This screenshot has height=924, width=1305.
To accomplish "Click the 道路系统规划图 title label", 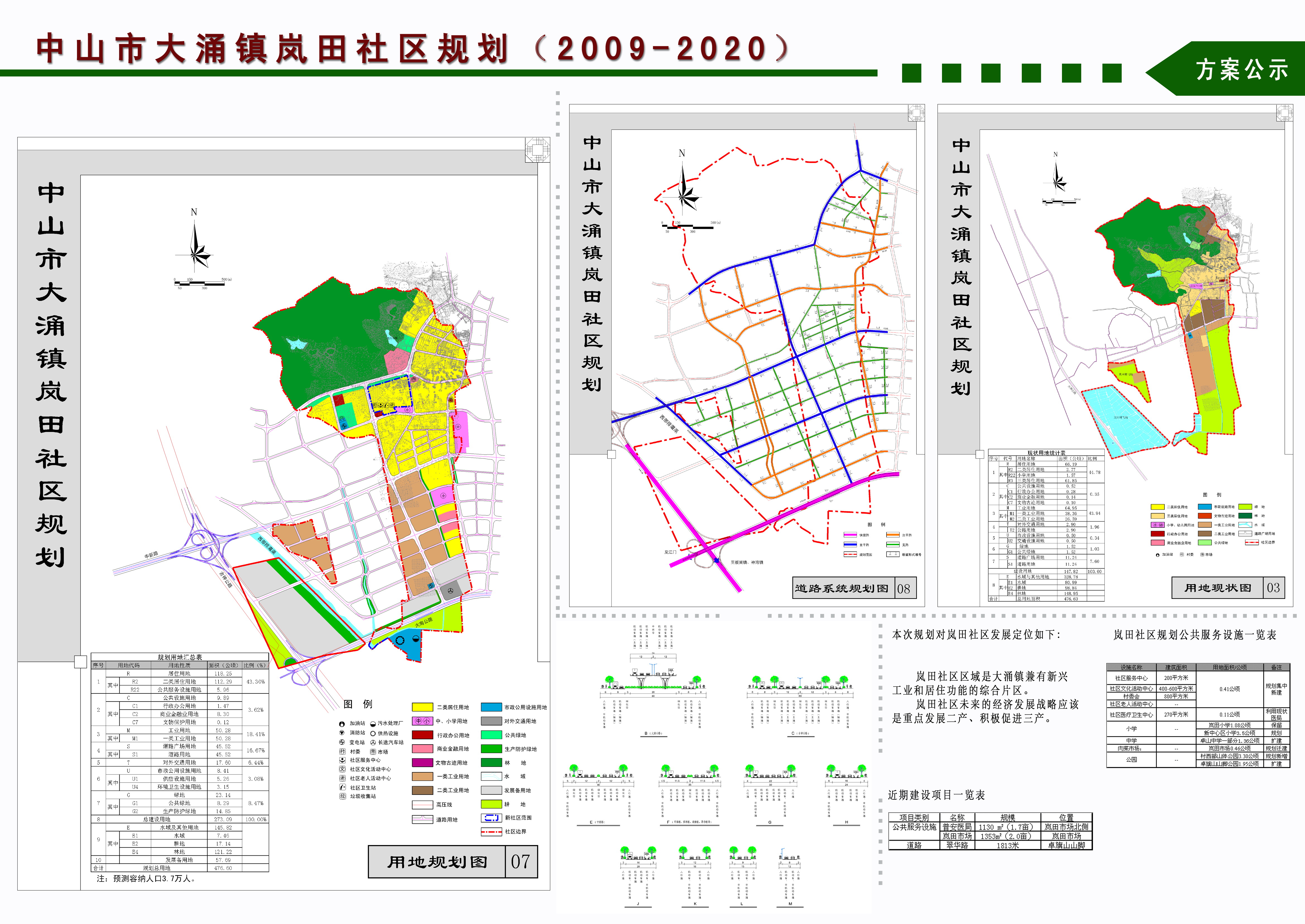I will pyautogui.click(x=841, y=588).
